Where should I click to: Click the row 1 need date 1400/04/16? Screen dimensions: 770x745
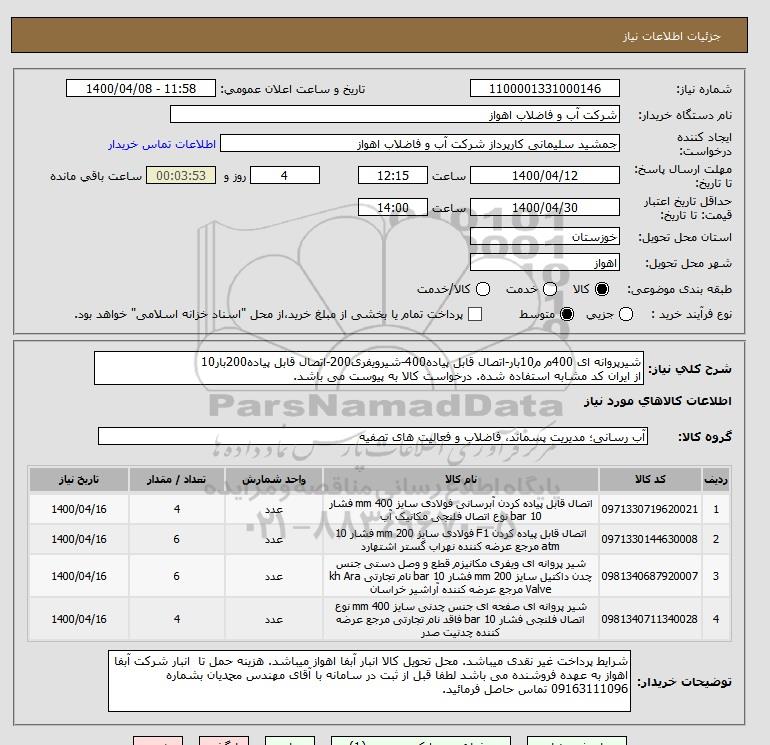click(x=79, y=509)
